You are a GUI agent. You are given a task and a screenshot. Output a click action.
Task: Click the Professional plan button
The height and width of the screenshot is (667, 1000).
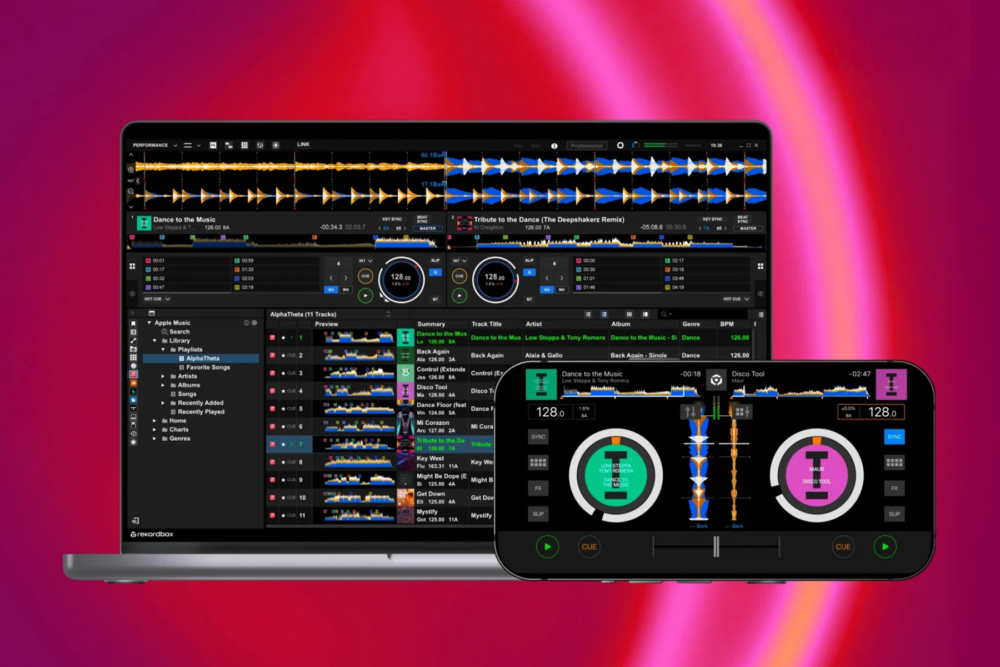click(587, 146)
